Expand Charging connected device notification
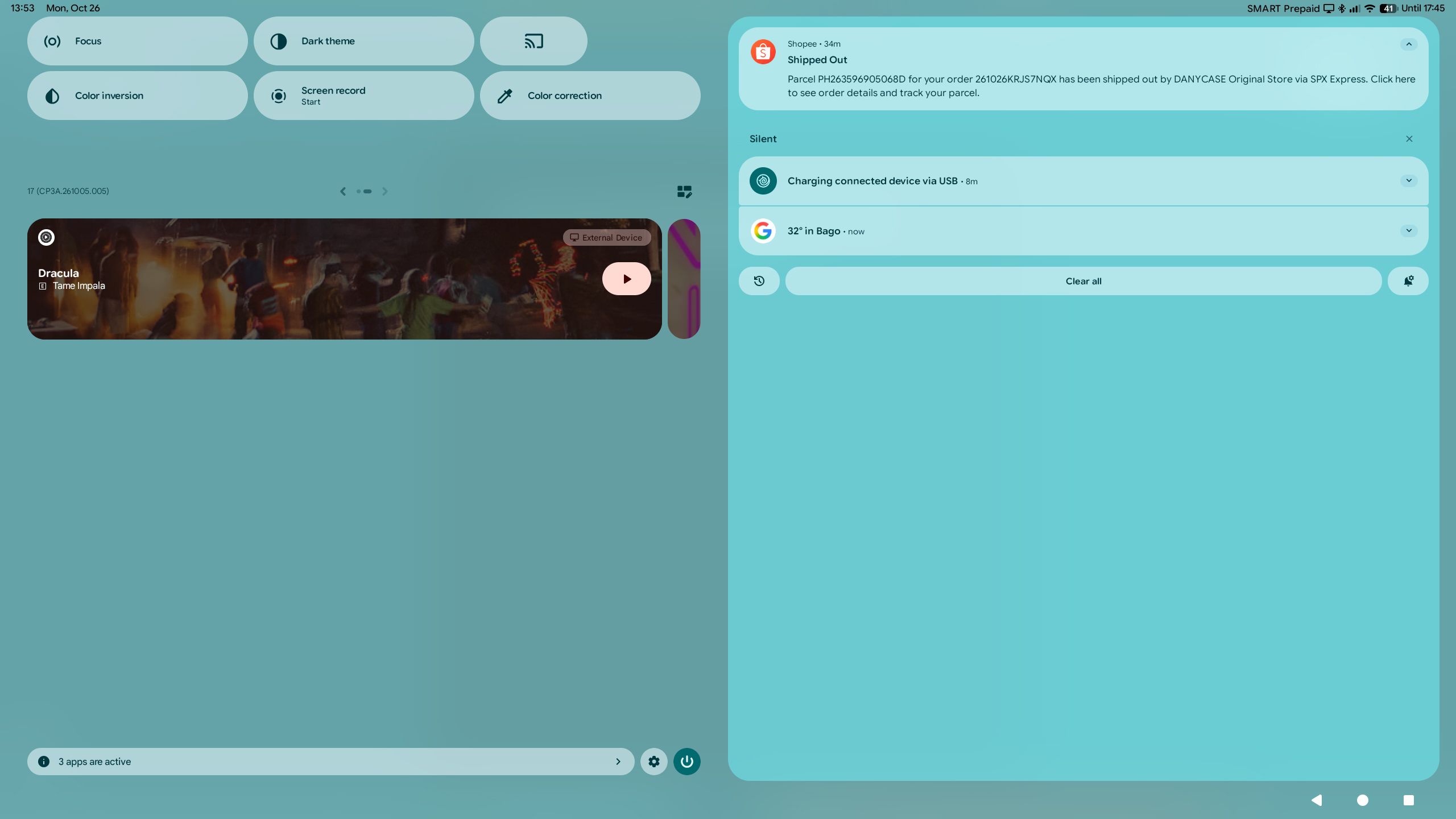This screenshot has height=819, width=1456. [1409, 181]
